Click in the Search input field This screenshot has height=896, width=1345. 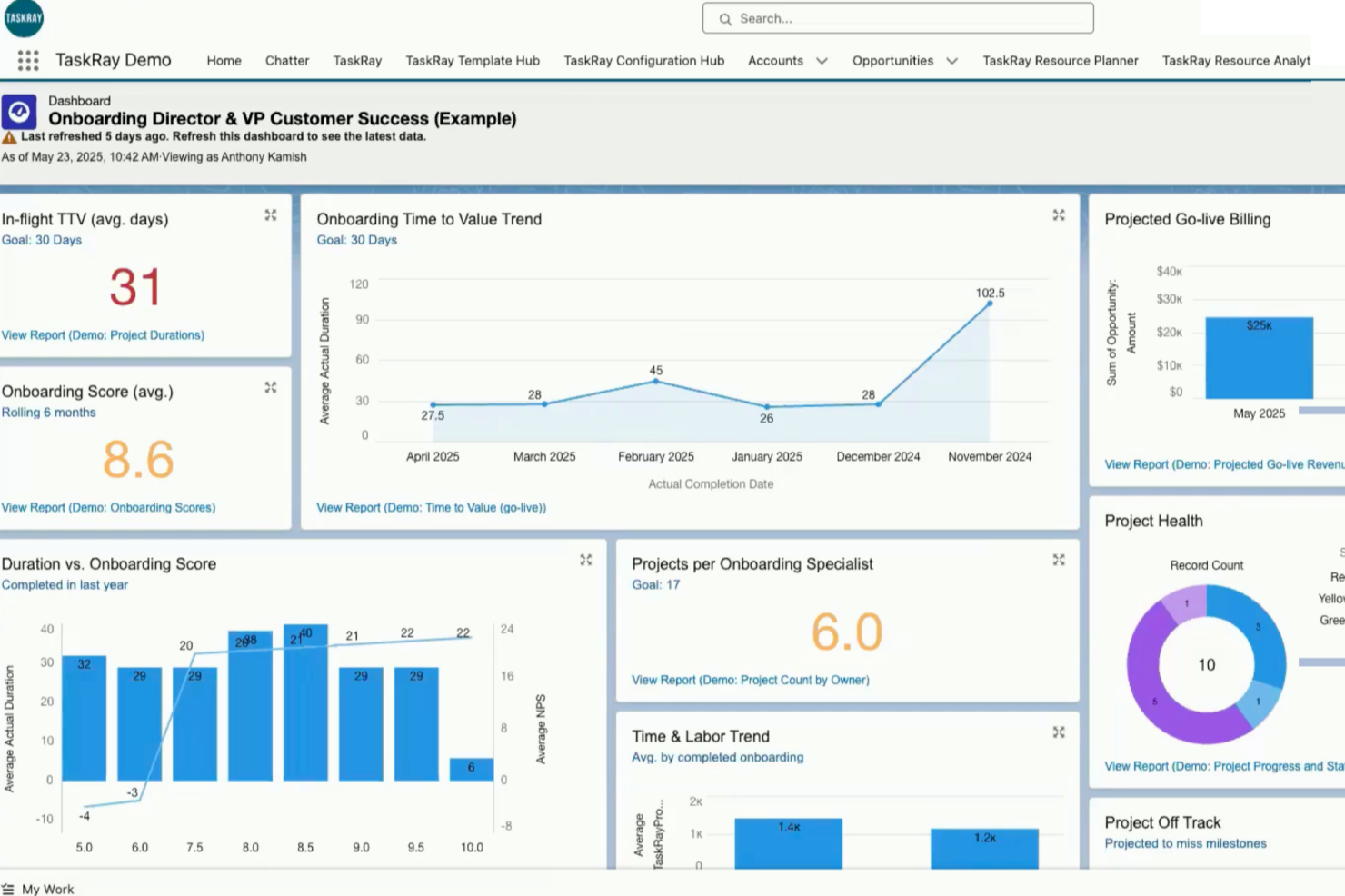898,18
